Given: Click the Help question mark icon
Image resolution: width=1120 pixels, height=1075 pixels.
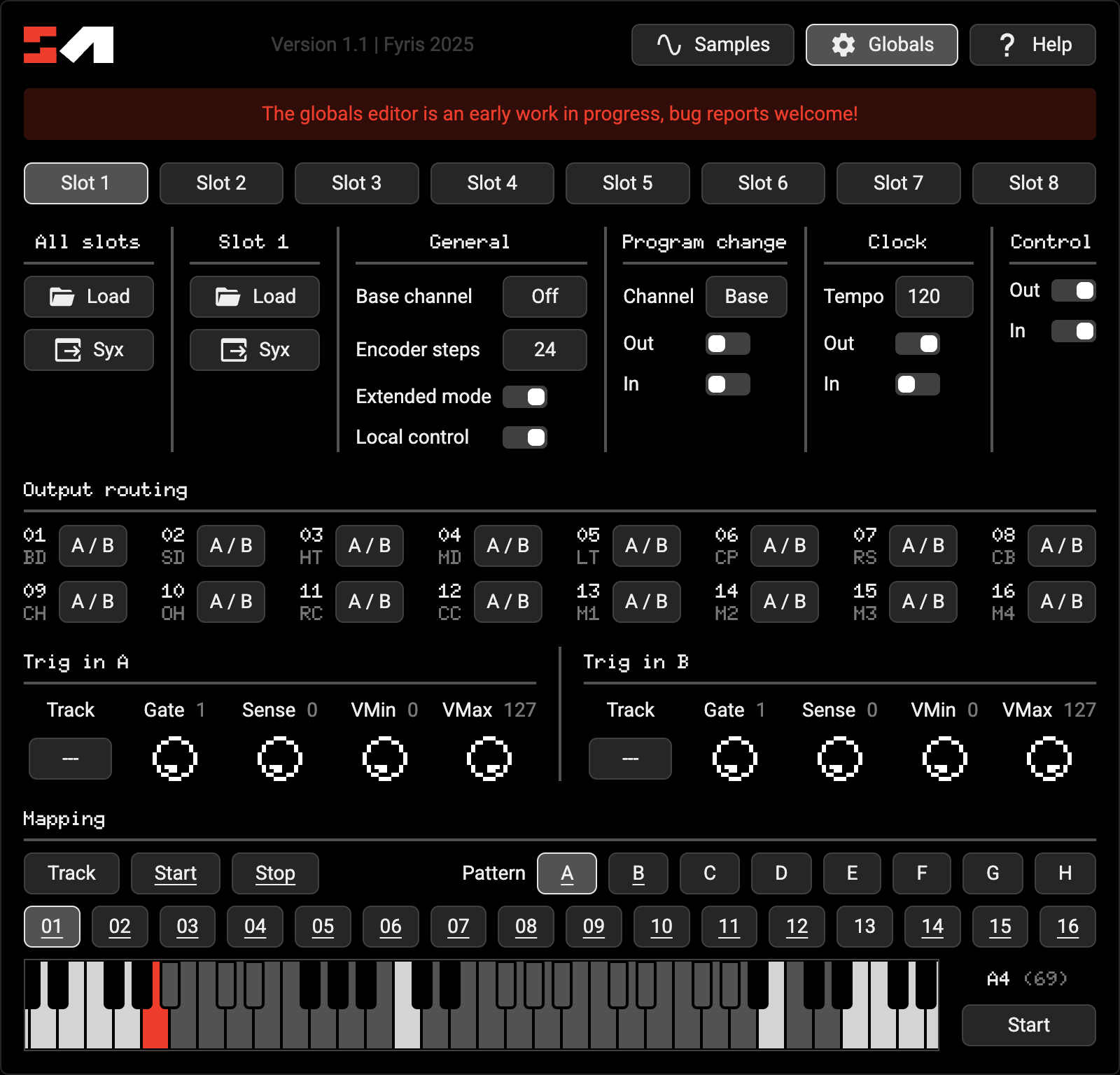Looking at the screenshot, I should click(1007, 45).
